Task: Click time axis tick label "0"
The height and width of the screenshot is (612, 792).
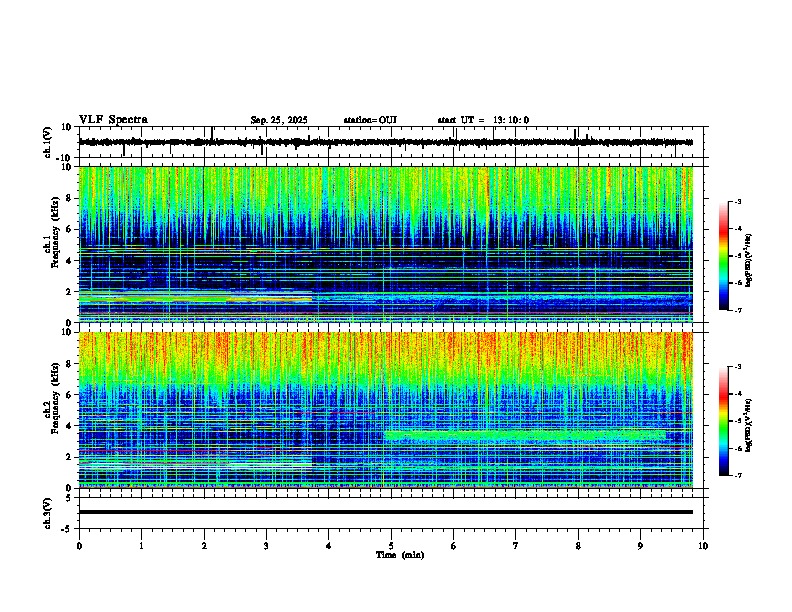Action: tap(79, 546)
